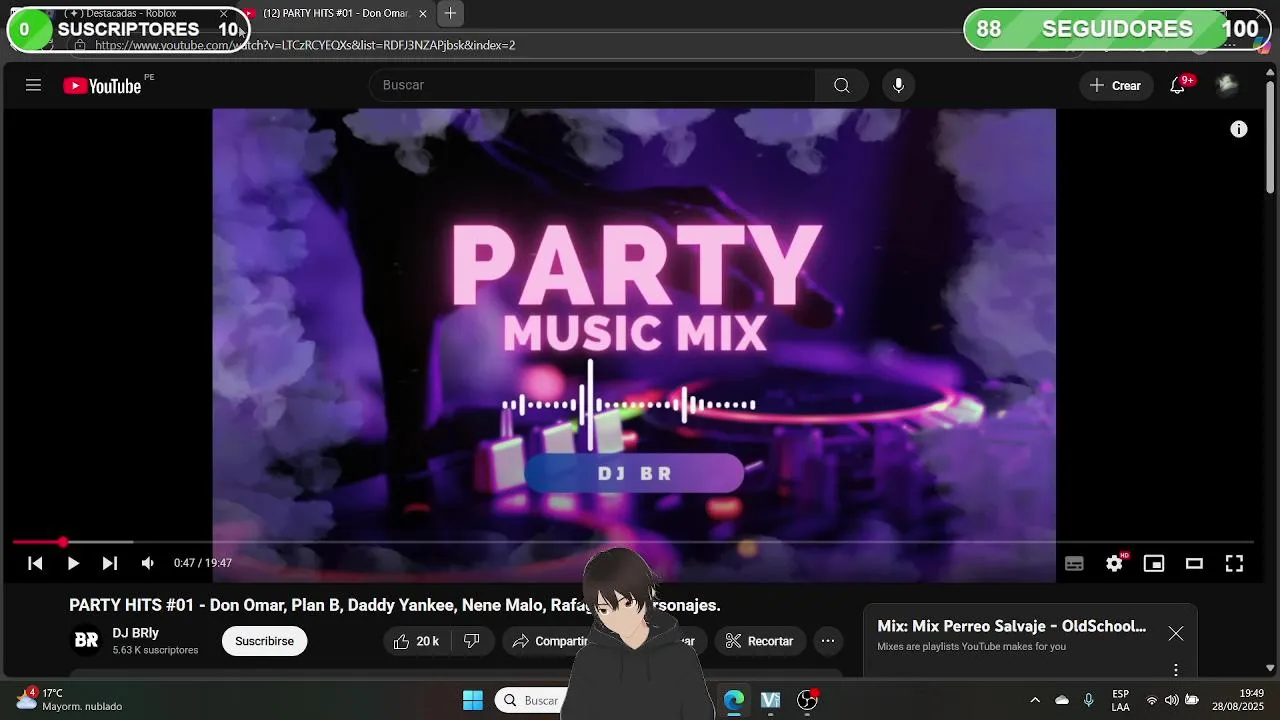Subscribe with the Suscribirse button

(264, 641)
